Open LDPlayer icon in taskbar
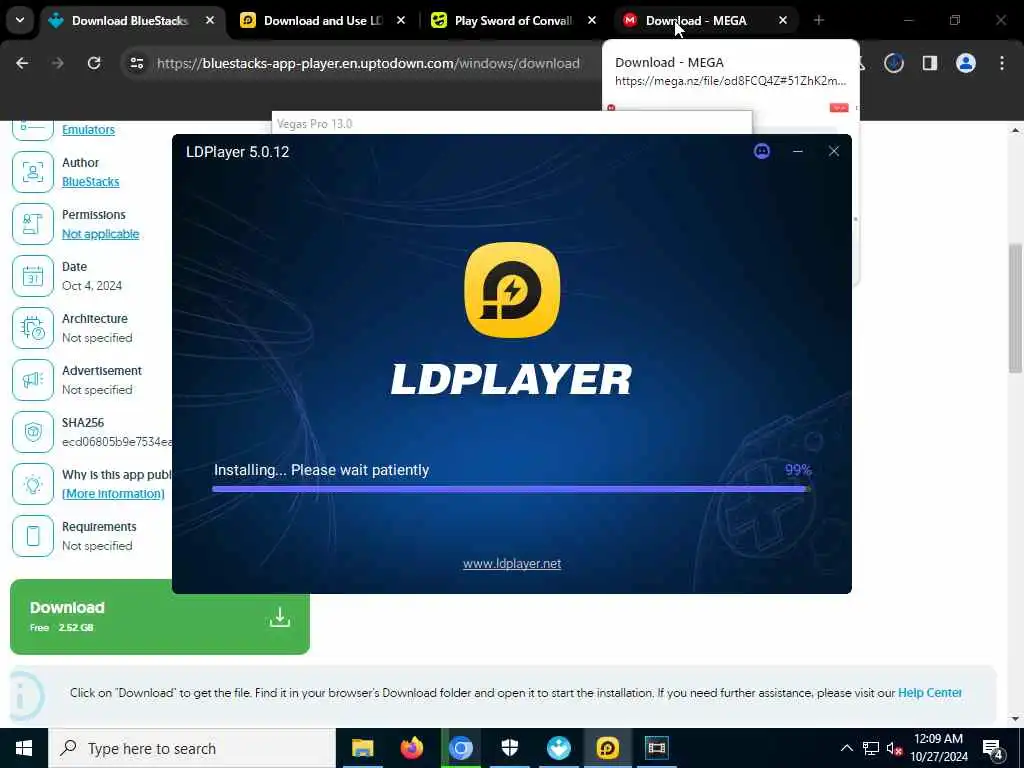 [607, 748]
